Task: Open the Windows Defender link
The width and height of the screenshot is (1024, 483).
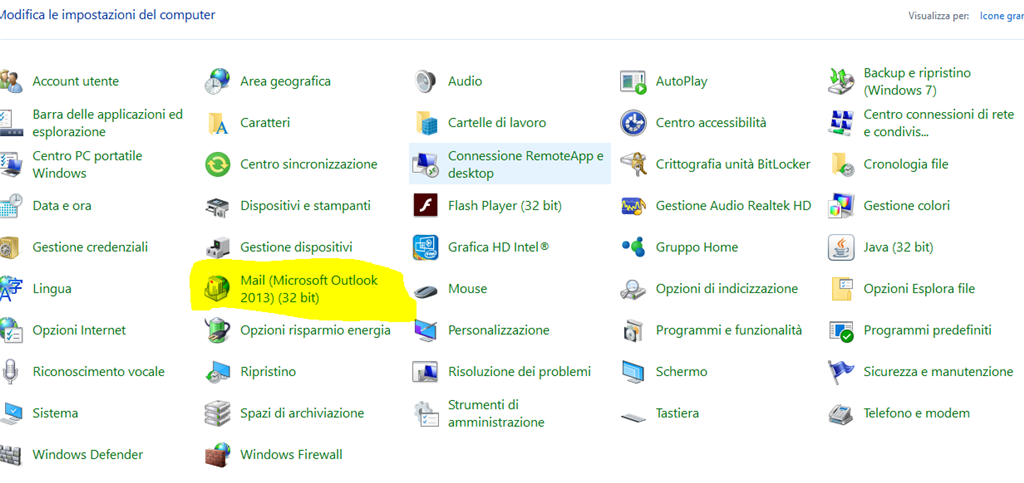Action: coord(88,454)
